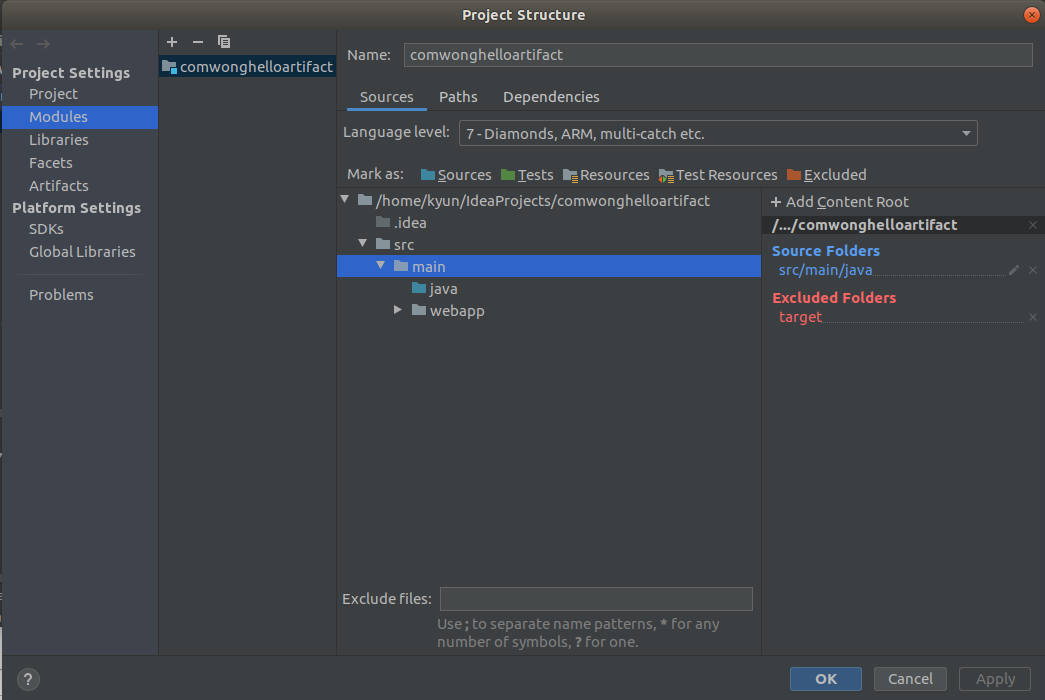The image size is (1045, 700).
Task: Focus the Exclude files field
Action: click(596, 599)
